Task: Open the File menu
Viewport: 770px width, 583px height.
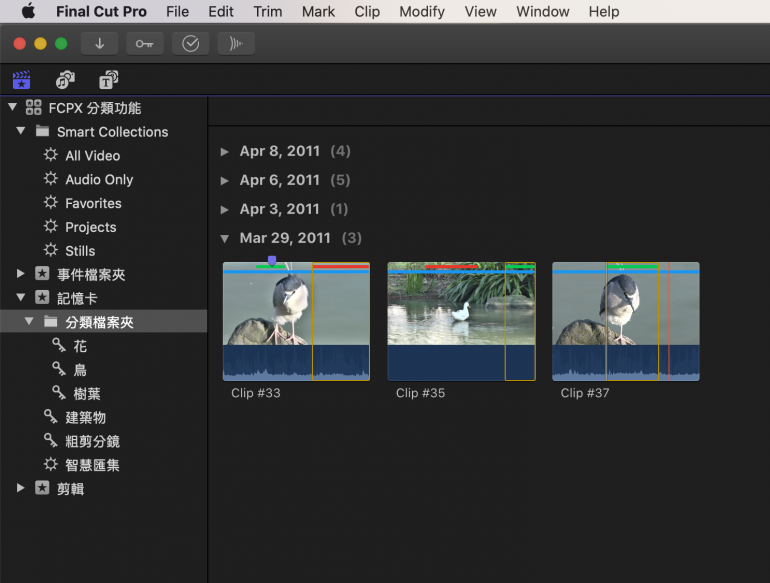Action: 177,11
